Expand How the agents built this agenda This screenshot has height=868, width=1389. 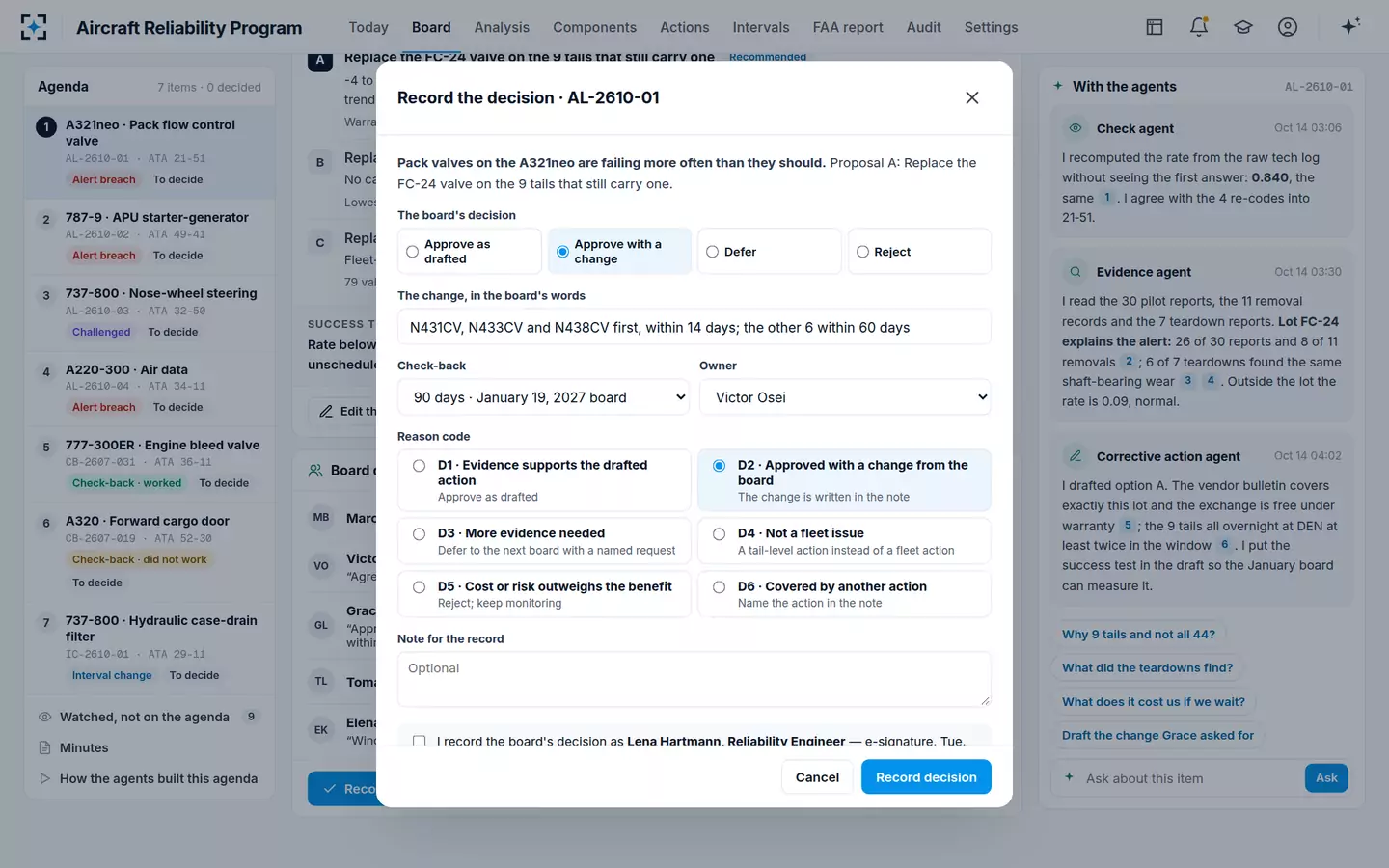150,778
